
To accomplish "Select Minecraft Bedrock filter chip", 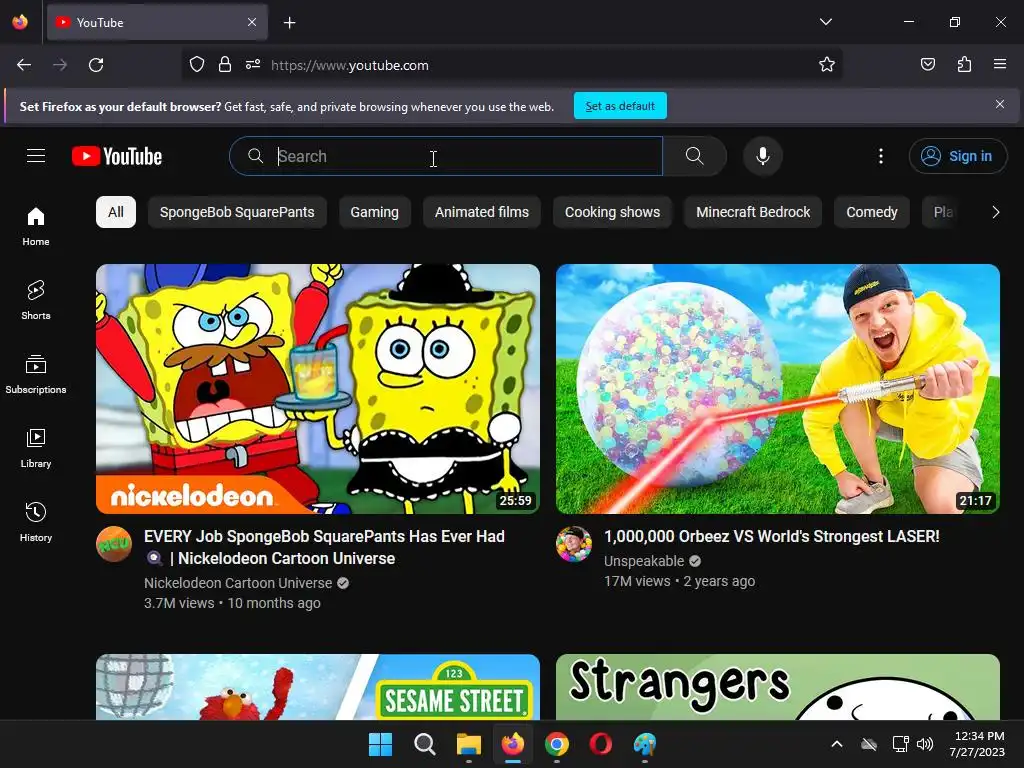I will click(753, 212).
